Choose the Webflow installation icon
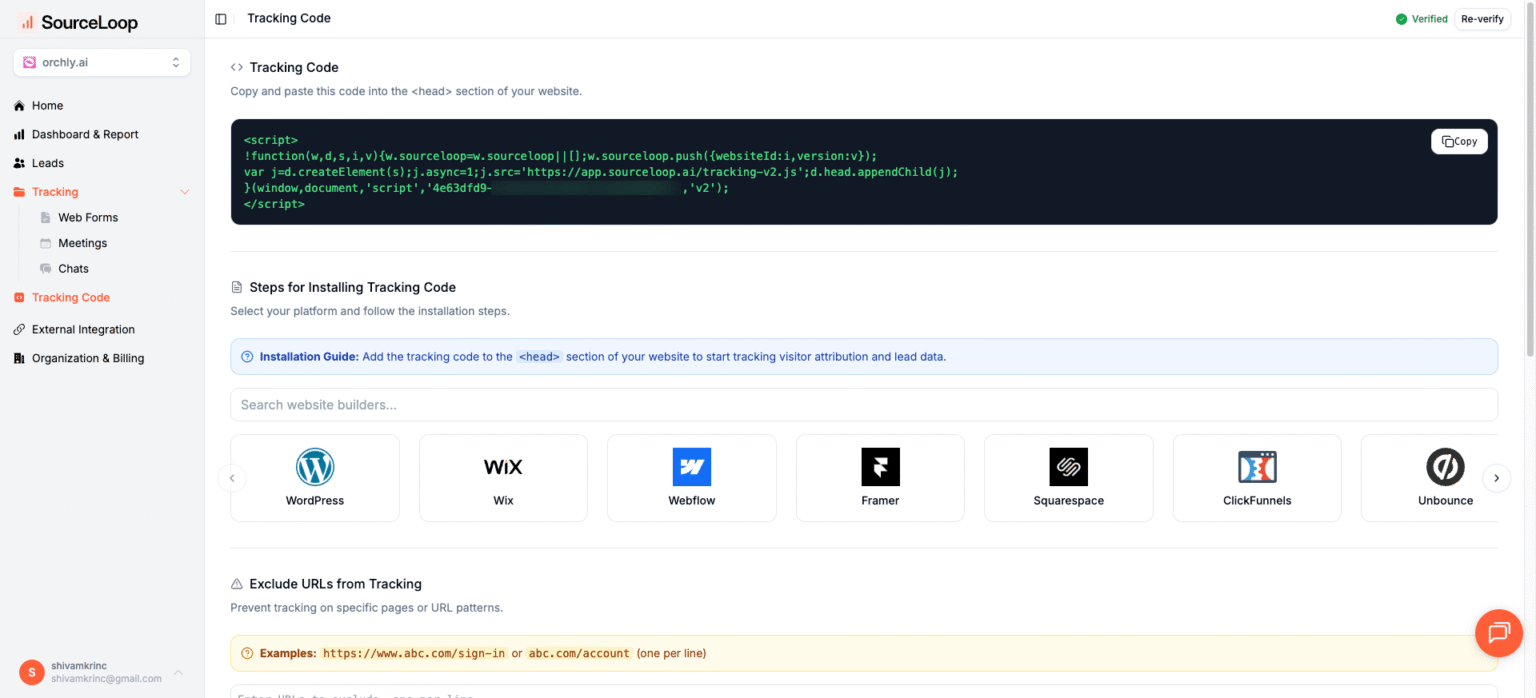The image size is (1536, 698). point(691,466)
